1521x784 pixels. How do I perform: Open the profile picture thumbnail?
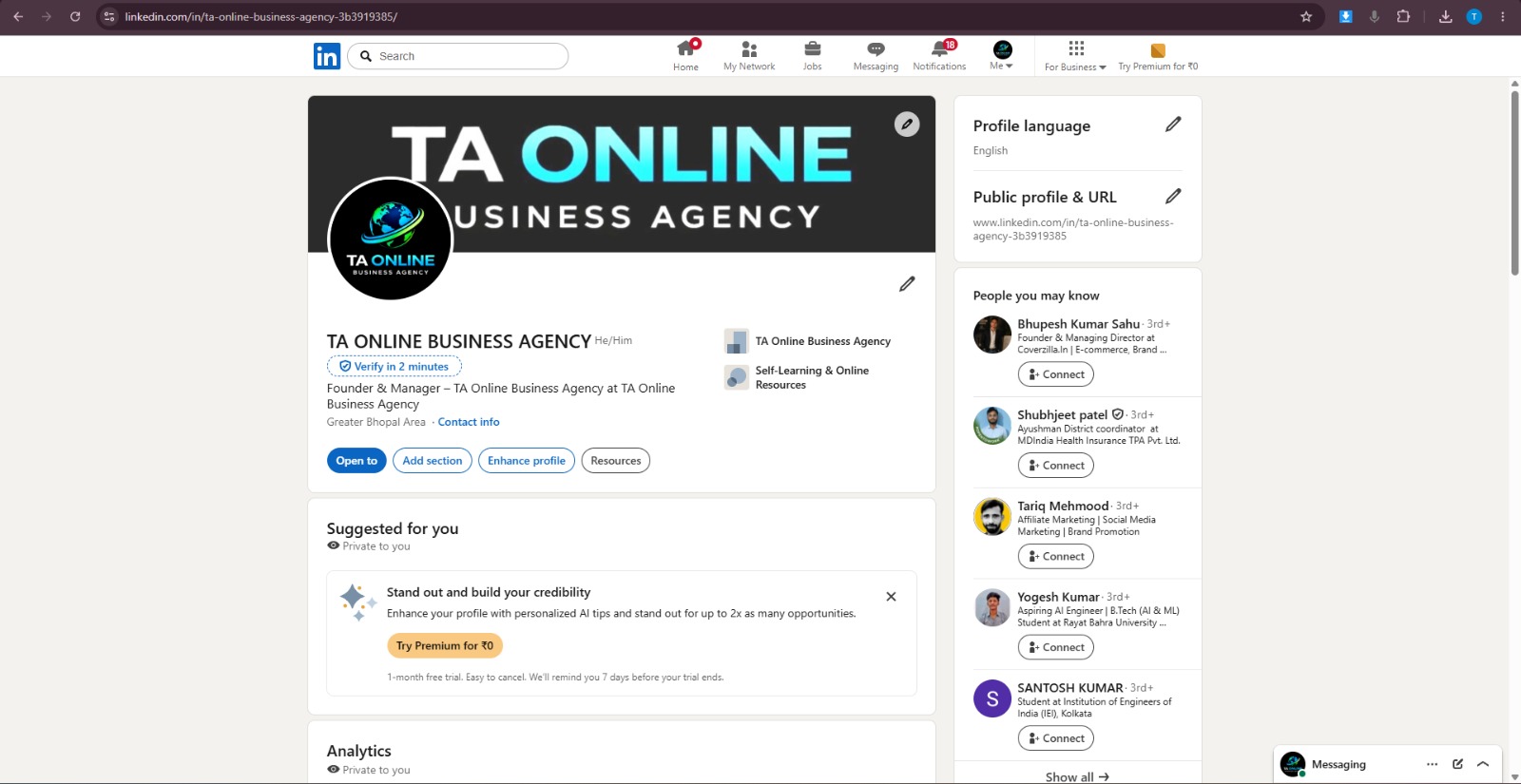tap(390, 239)
